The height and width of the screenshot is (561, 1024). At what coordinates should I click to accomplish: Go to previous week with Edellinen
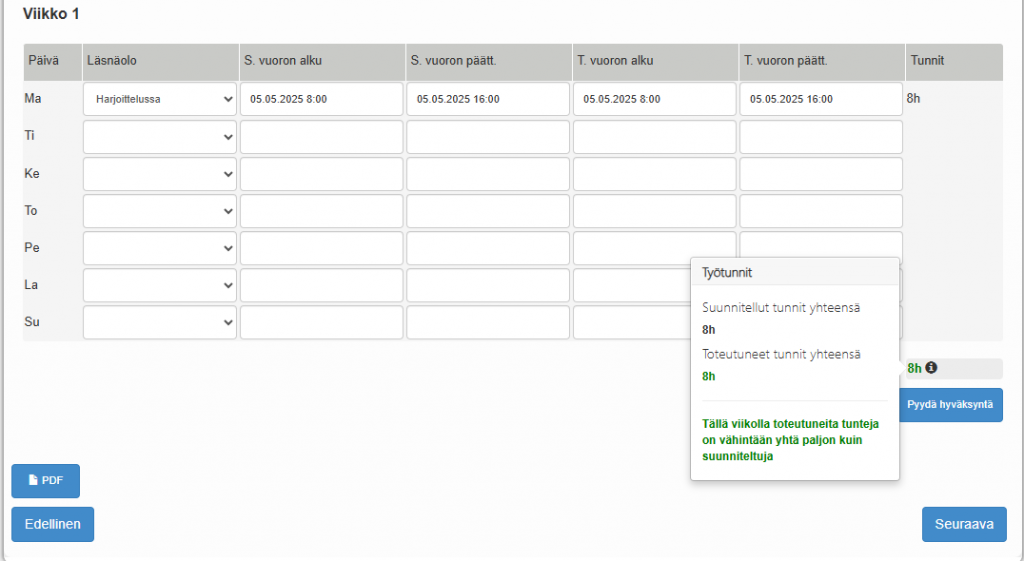(x=53, y=524)
